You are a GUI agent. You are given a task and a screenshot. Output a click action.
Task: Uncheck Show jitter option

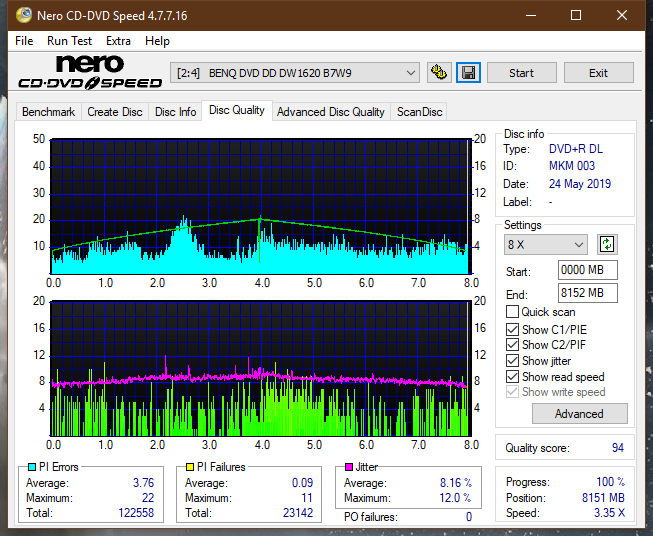pyautogui.click(x=512, y=361)
